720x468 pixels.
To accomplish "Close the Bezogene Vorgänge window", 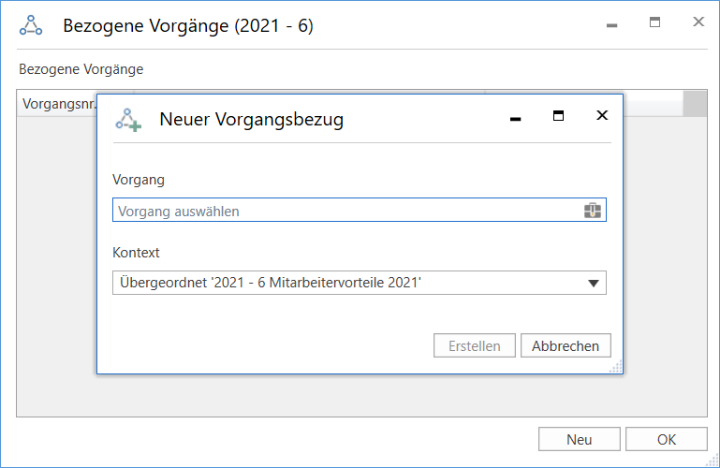I will click(698, 23).
